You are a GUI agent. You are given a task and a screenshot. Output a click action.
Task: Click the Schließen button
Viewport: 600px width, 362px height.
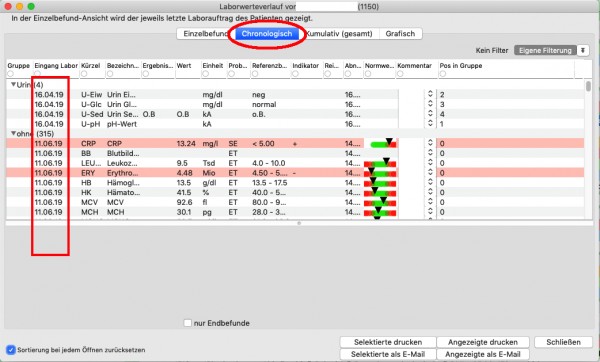[x=563, y=342]
